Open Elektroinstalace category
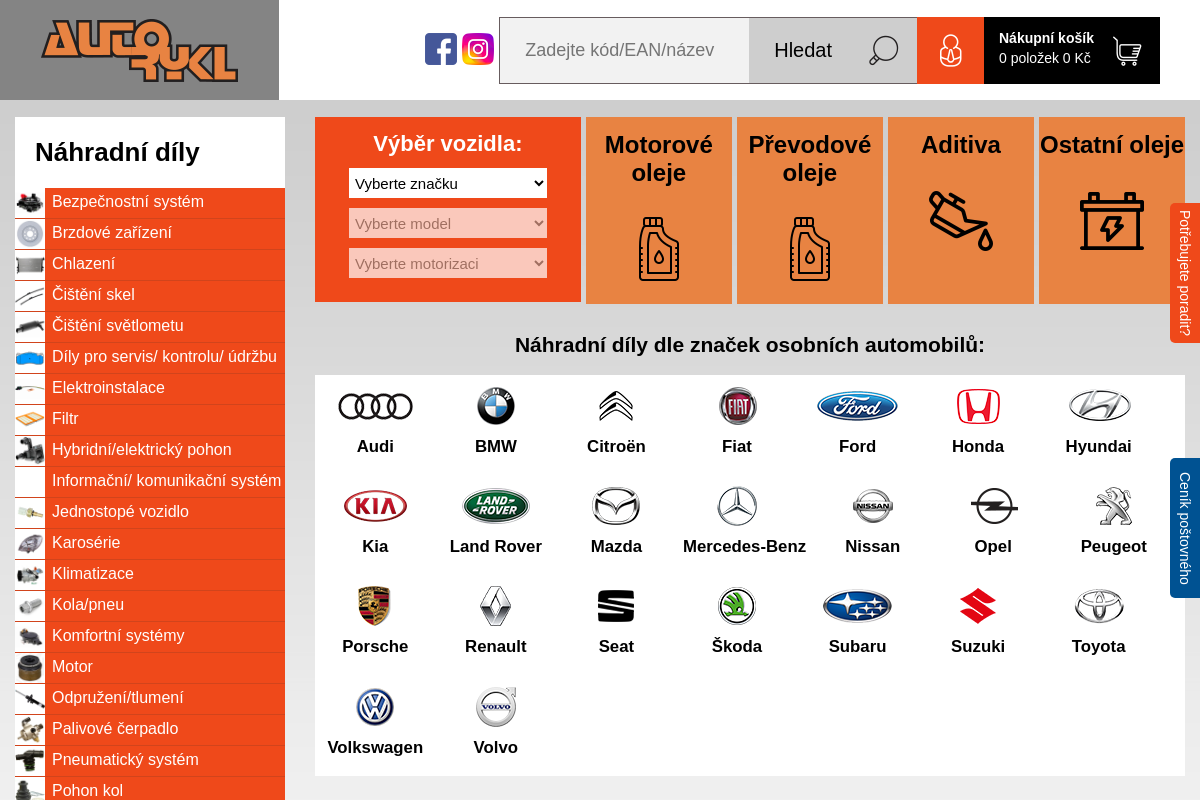Viewport: 1200px width, 800px height. (150, 389)
